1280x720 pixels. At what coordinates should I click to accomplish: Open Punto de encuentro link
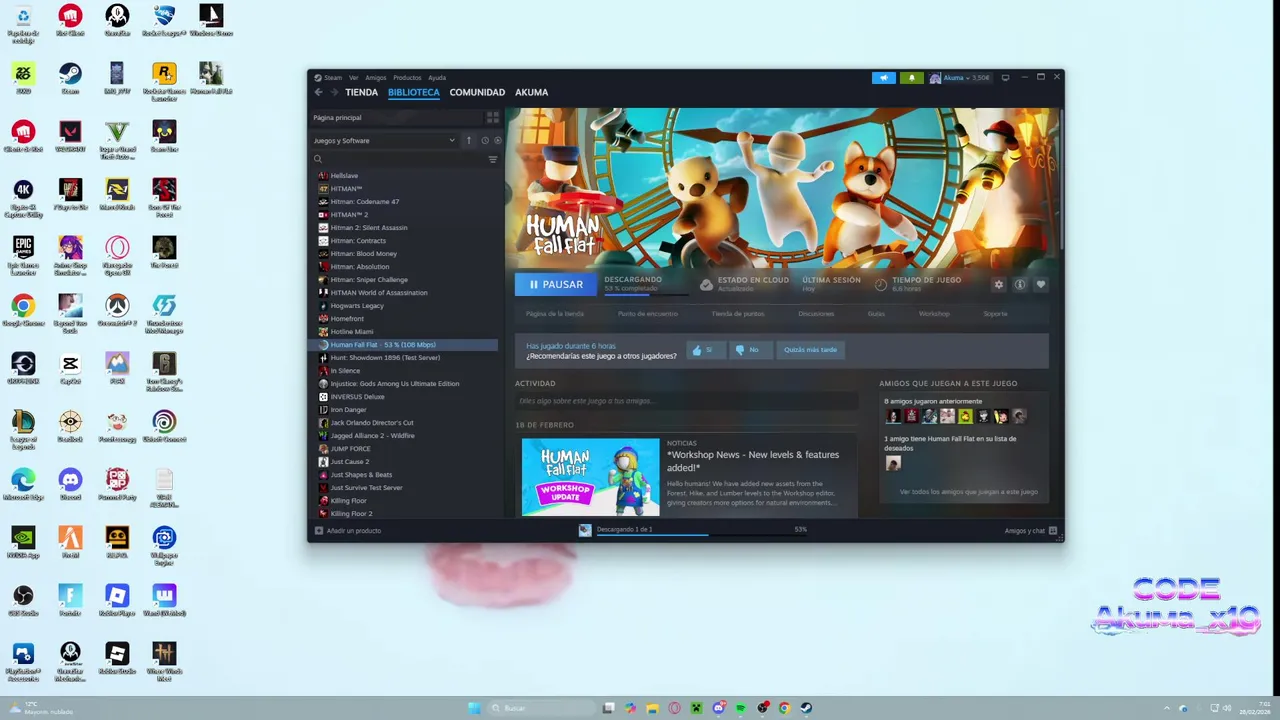[648, 314]
